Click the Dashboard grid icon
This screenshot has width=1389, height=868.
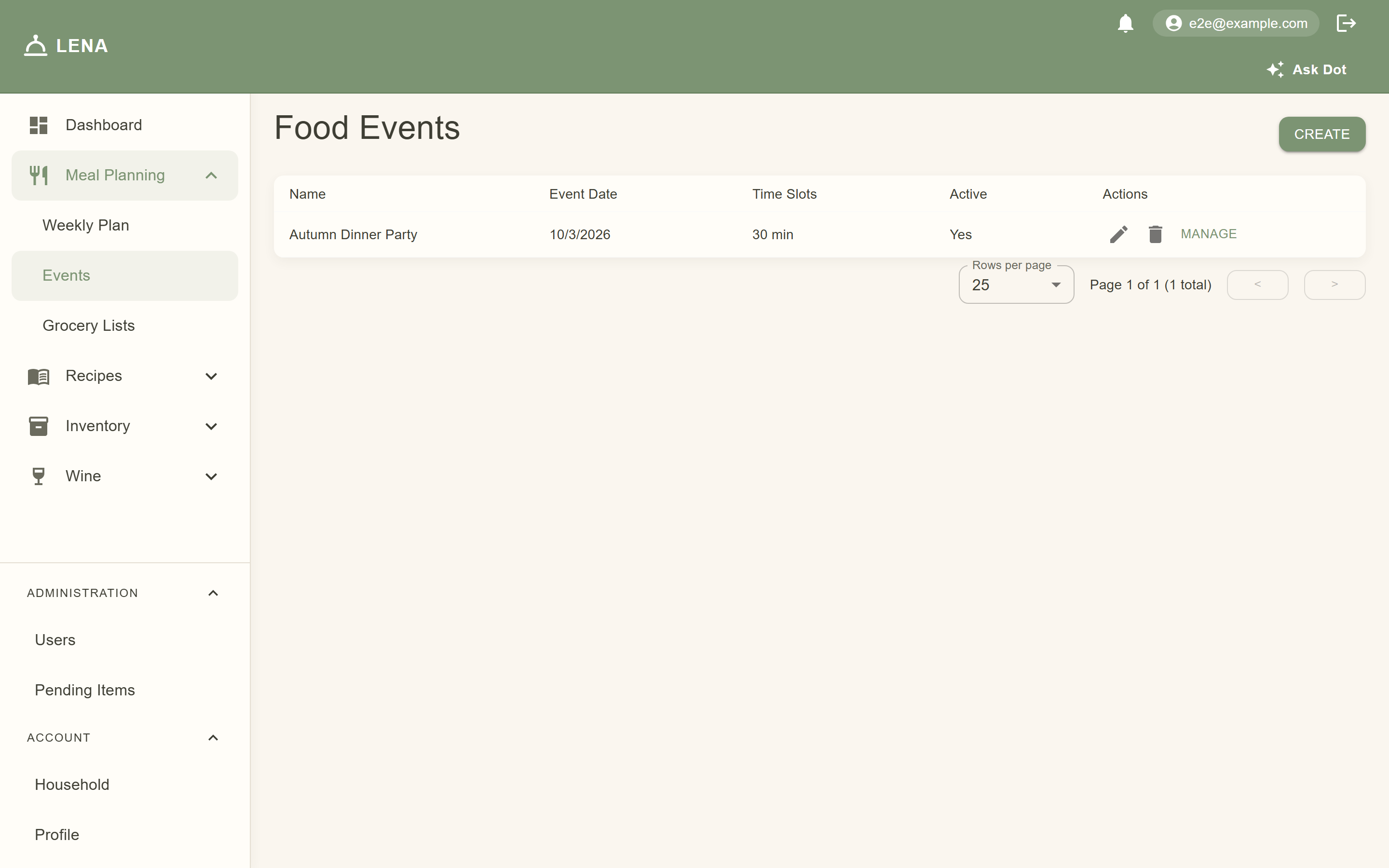(39, 125)
